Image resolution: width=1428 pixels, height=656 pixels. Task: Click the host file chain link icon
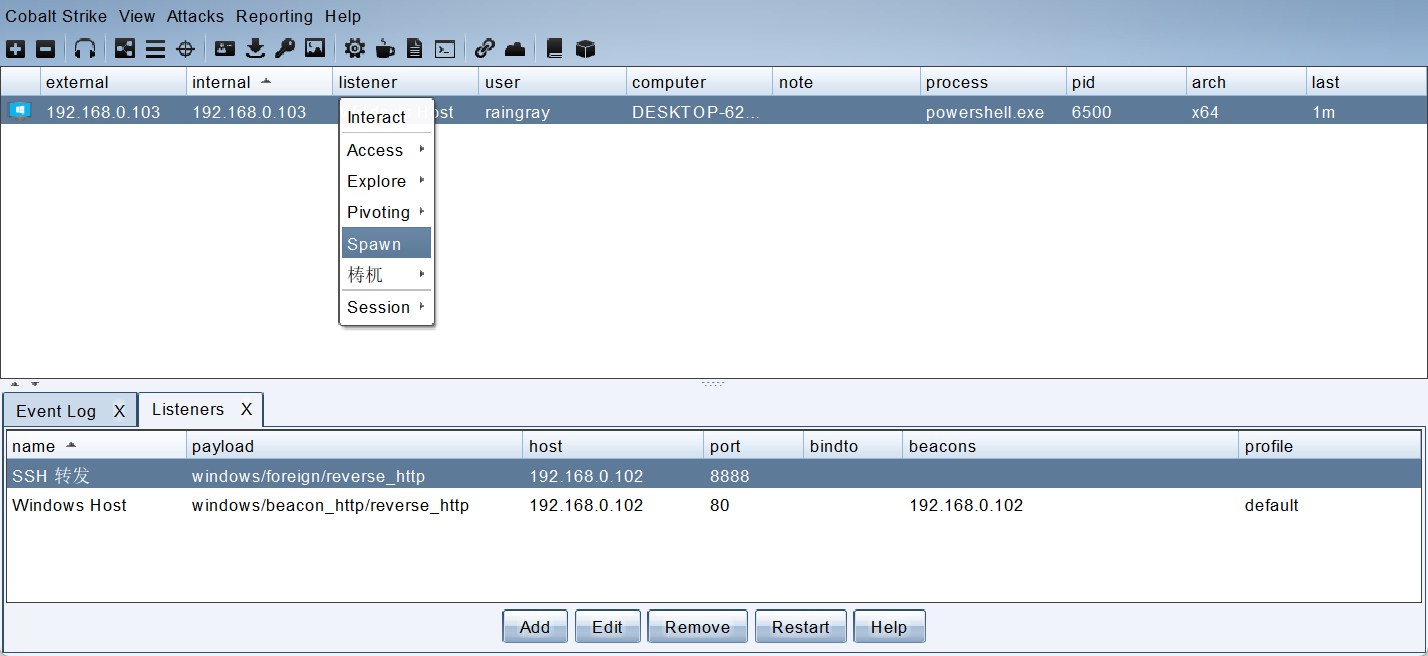pos(485,48)
